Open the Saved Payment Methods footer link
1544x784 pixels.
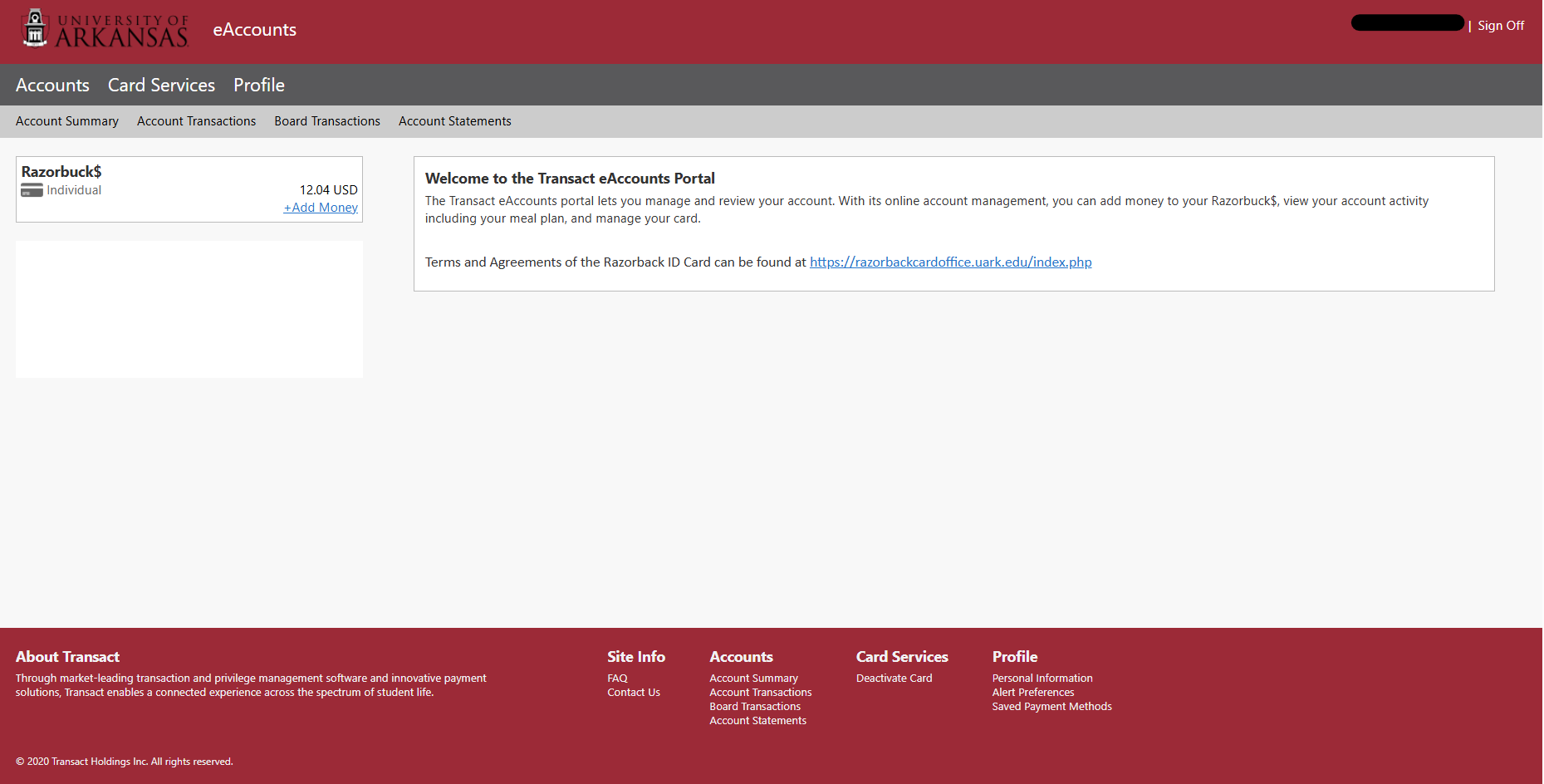pos(1052,707)
